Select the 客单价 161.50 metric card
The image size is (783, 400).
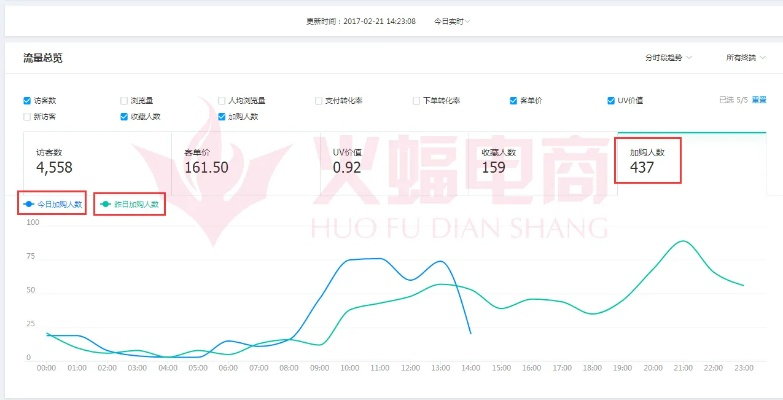[x=245, y=160]
